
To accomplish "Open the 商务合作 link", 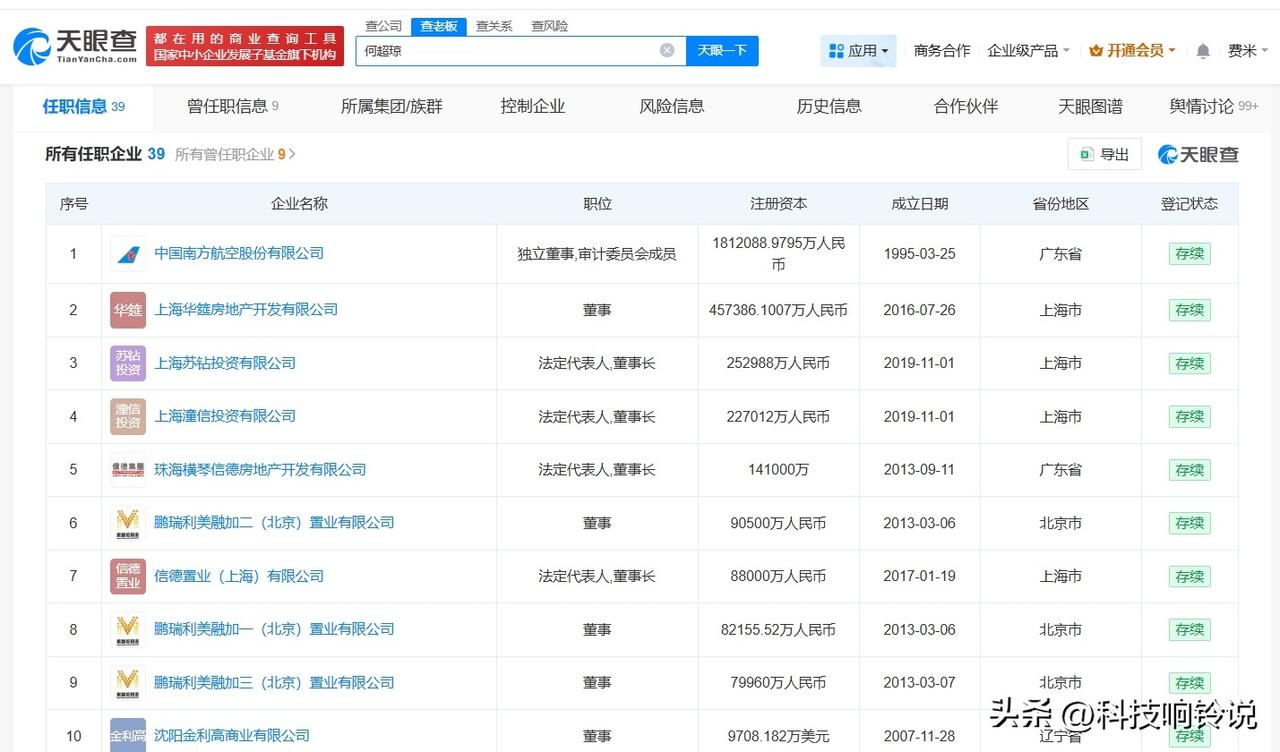I will click(942, 51).
